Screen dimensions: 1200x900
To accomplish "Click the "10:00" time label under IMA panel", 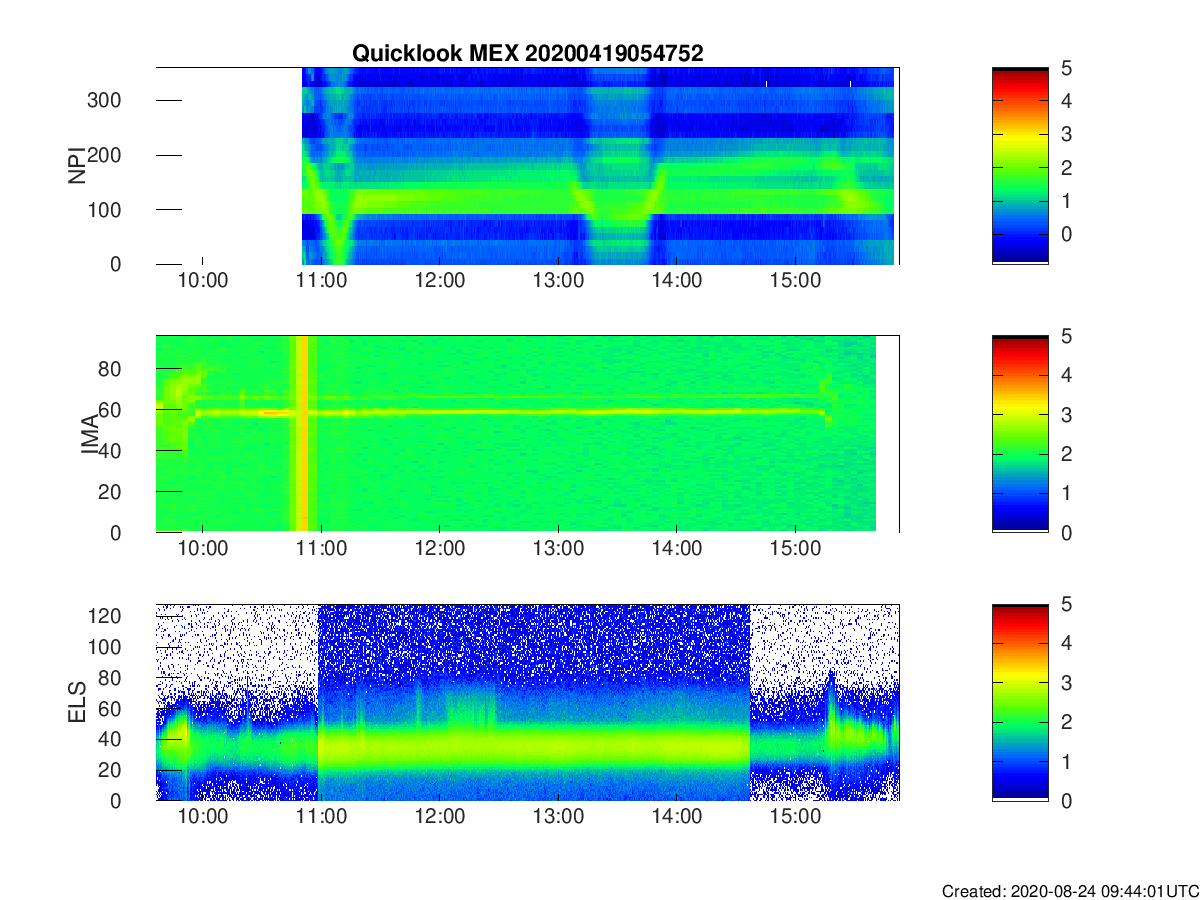I will pos(203,549).
